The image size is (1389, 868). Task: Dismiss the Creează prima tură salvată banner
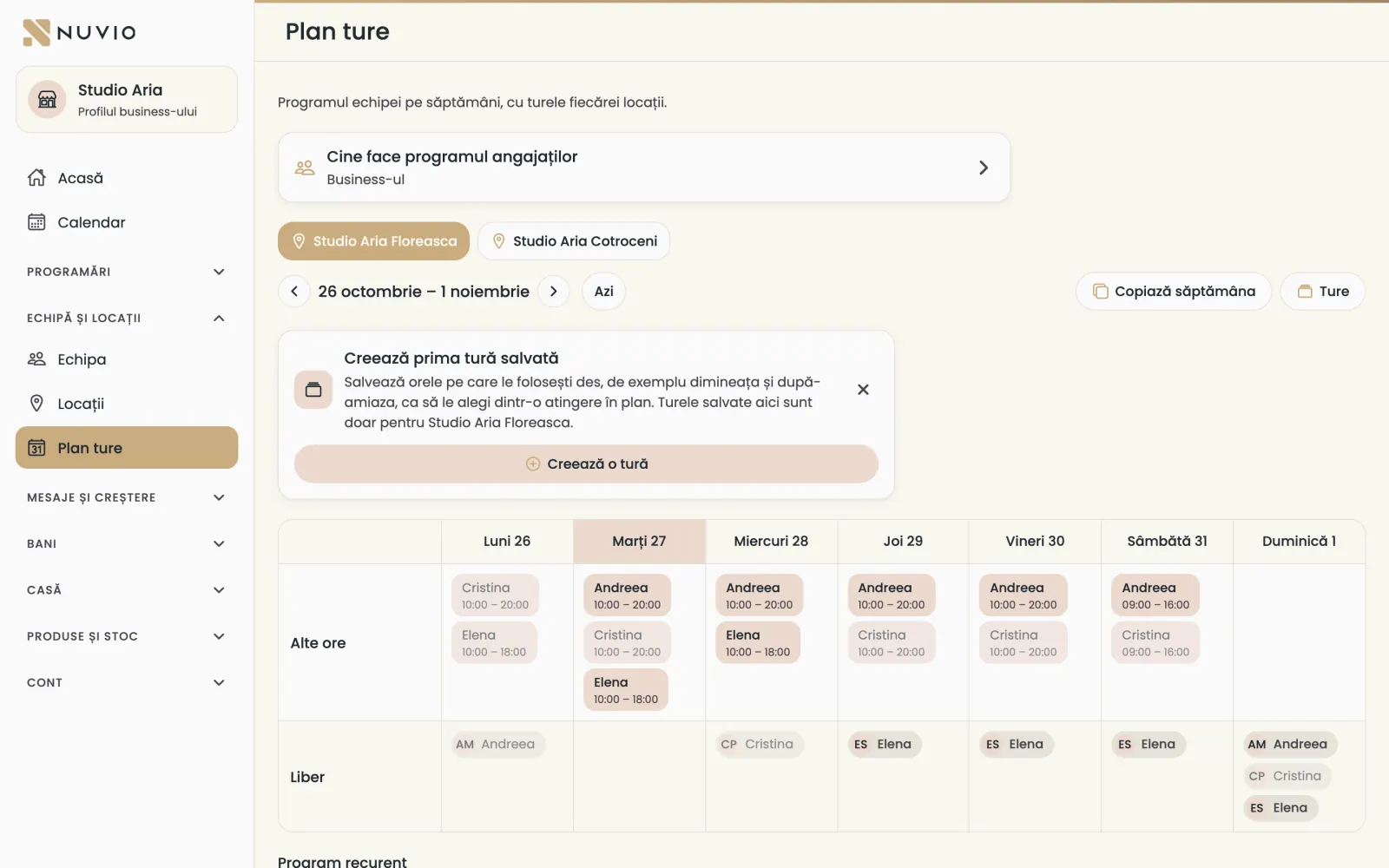(863, 390)
